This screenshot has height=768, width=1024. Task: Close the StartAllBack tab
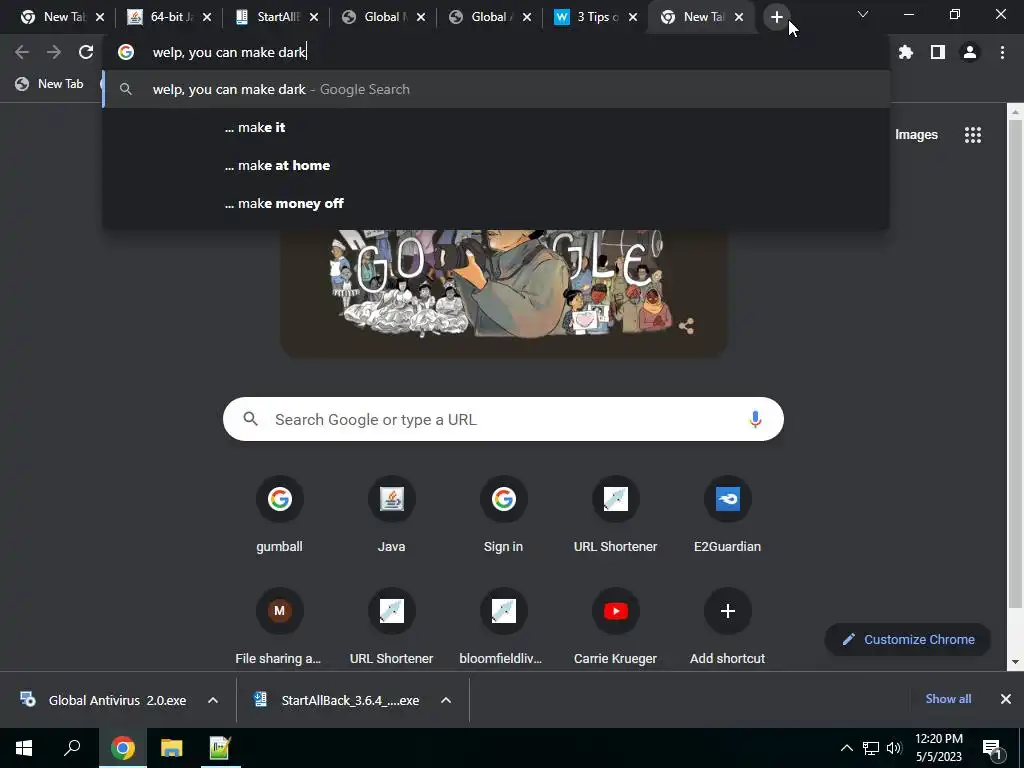click(x=313, y=18)
